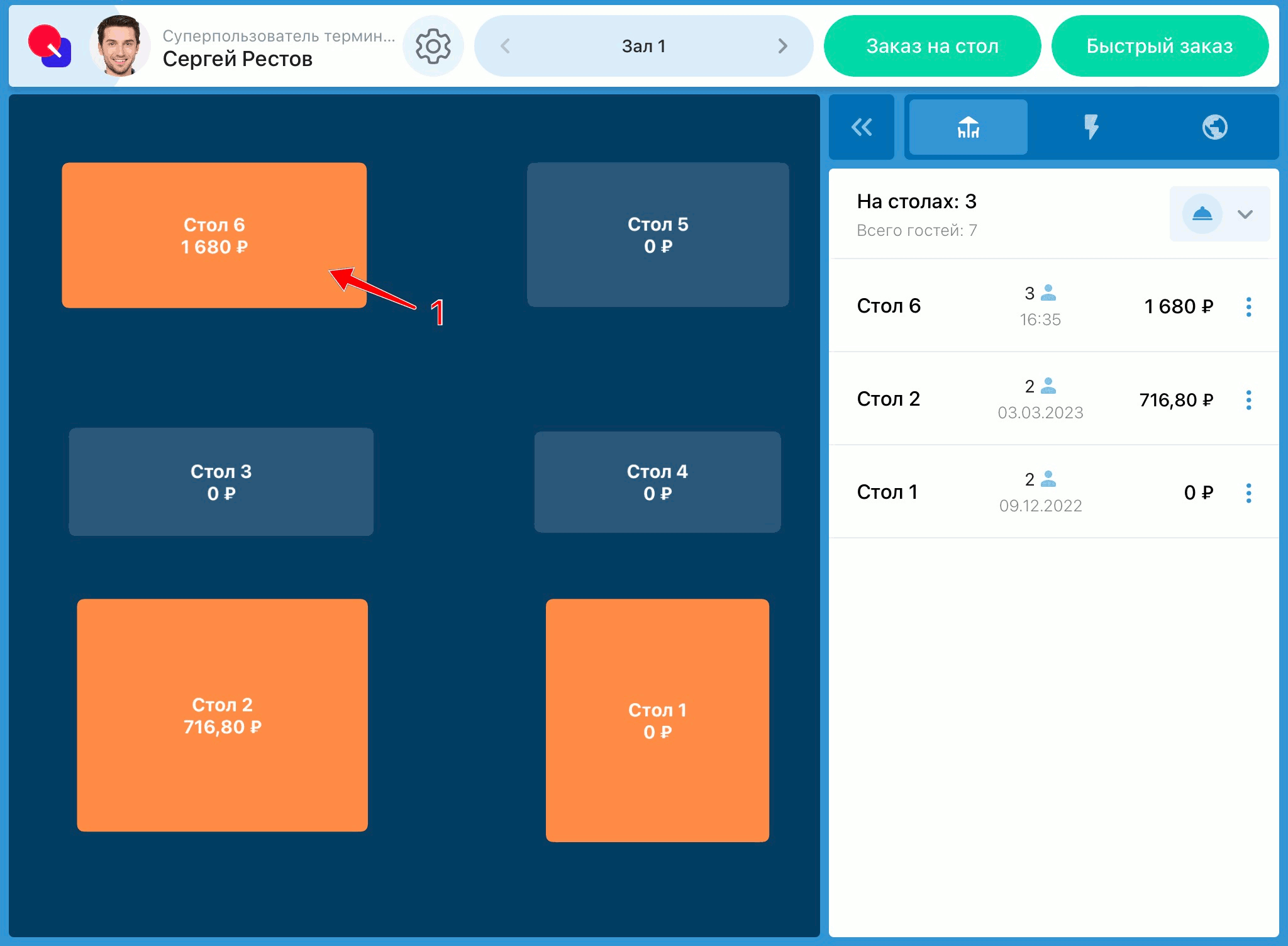The height and width of the screenshot is (946, 1288).
Task: Select Стол 4 tile on floor plan
Action: coord(657,482)
